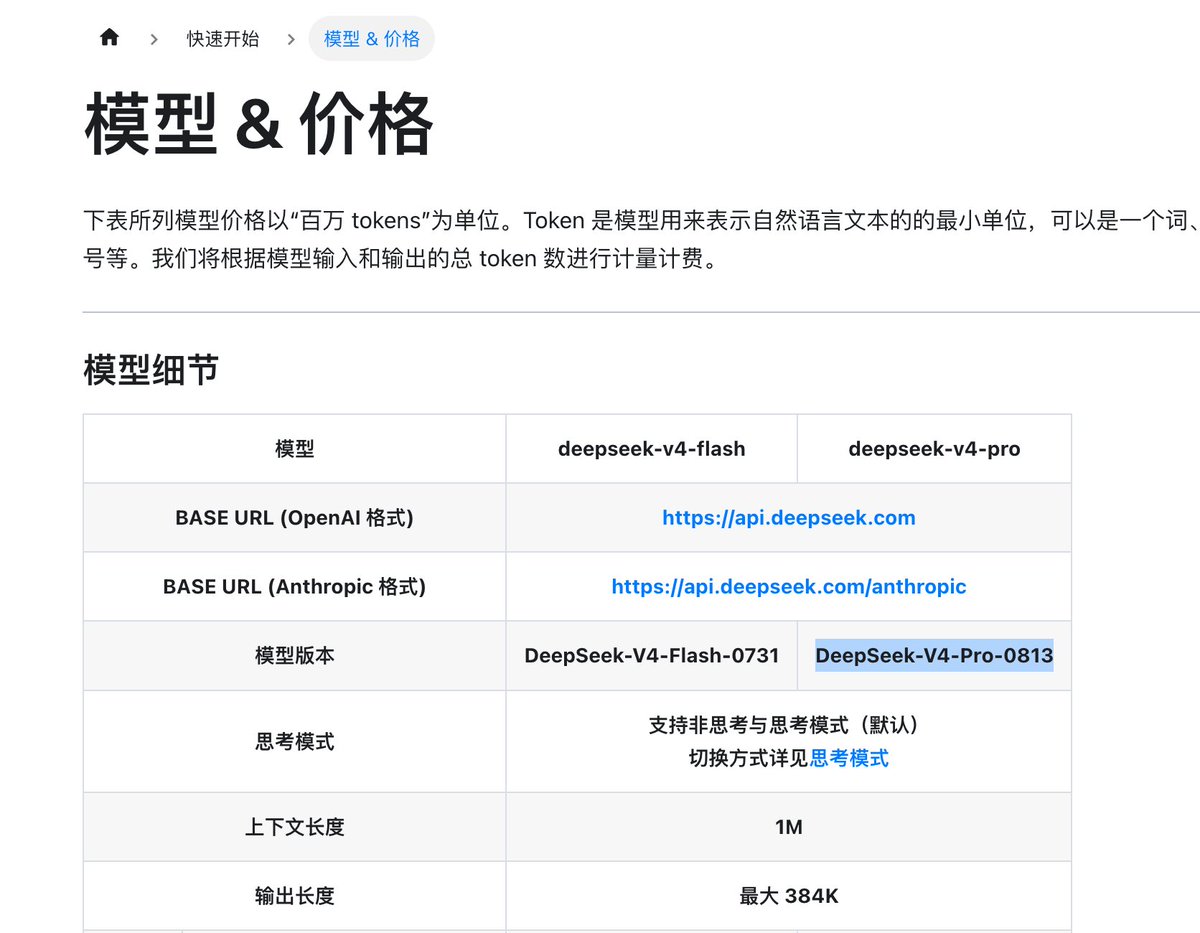
Task: Click the intro paragraph starting 下表所列模型价格
Action: 641,240
